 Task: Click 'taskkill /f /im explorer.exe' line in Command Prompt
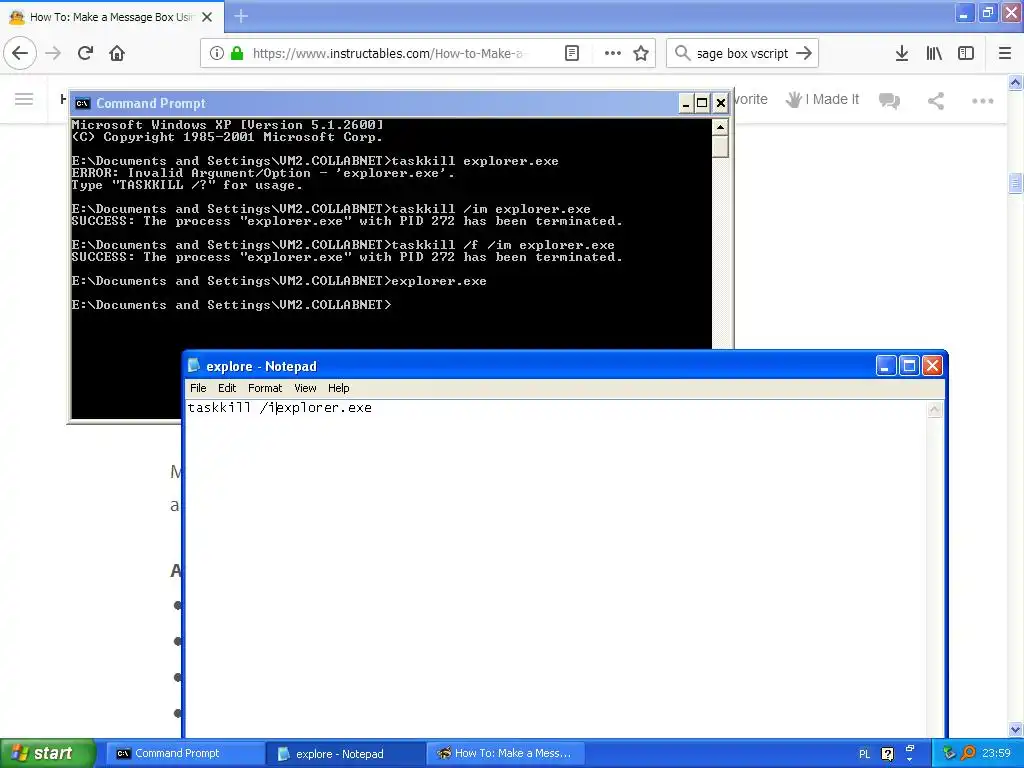(x=344, y=246)
